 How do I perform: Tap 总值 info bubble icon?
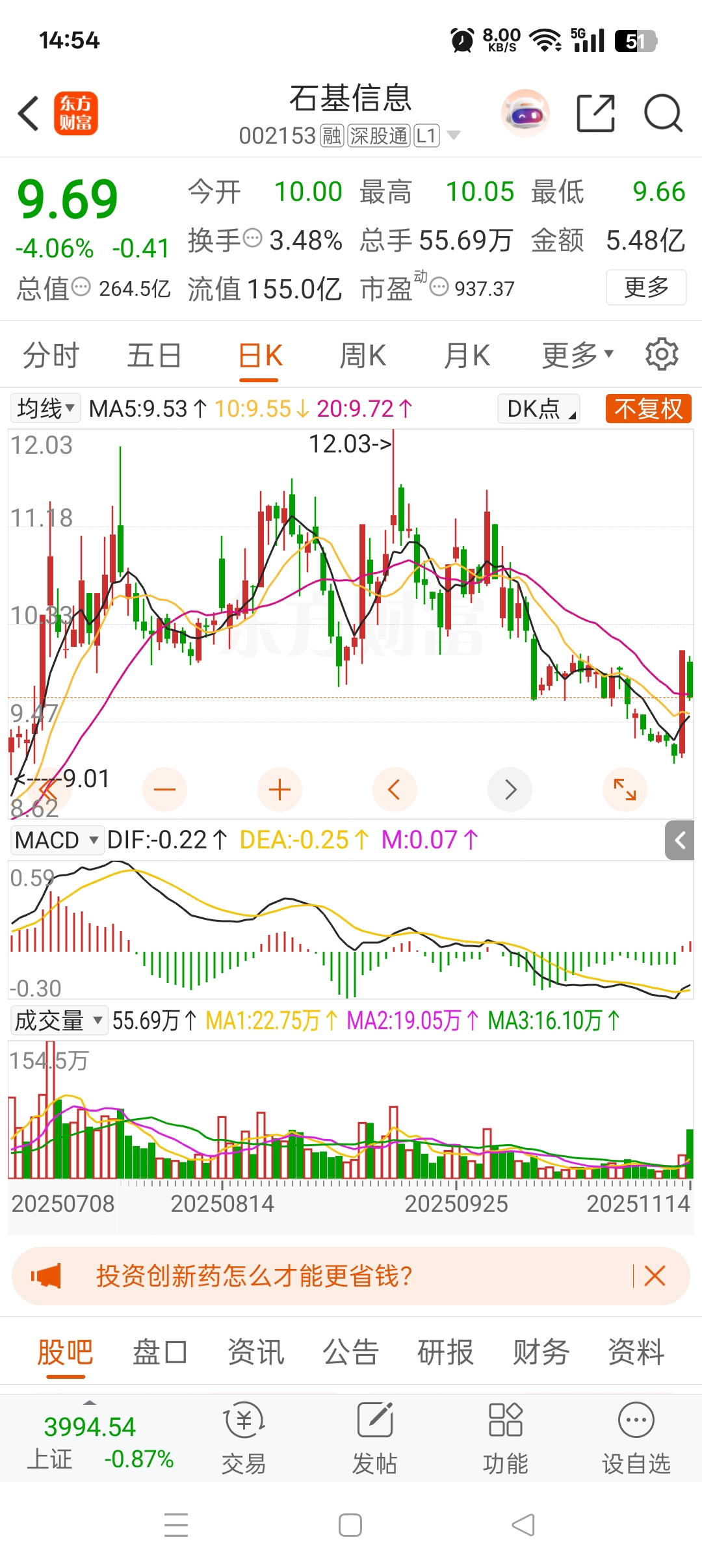[81, 287]
